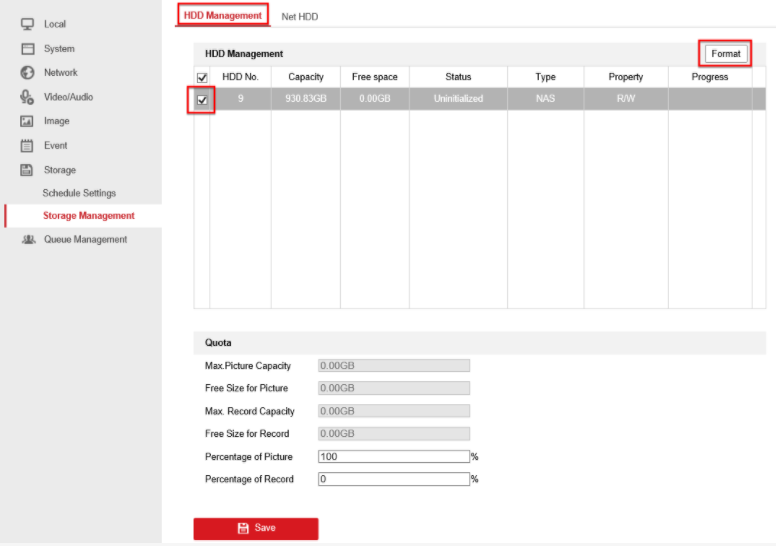Click the Local monitor icon in sidebar
Screen dimensions: 776x546
point(28,24)
